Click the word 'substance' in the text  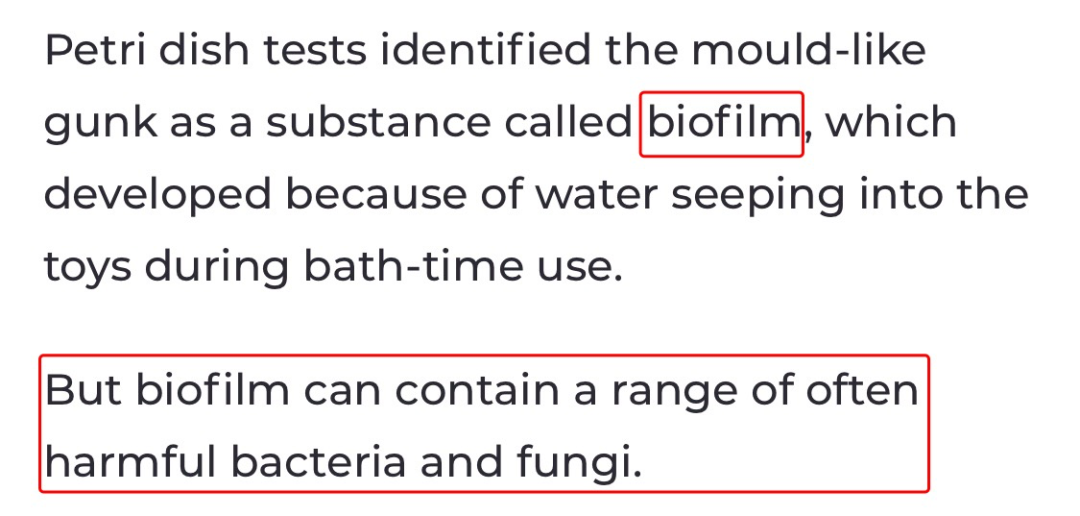pos(378,123)
